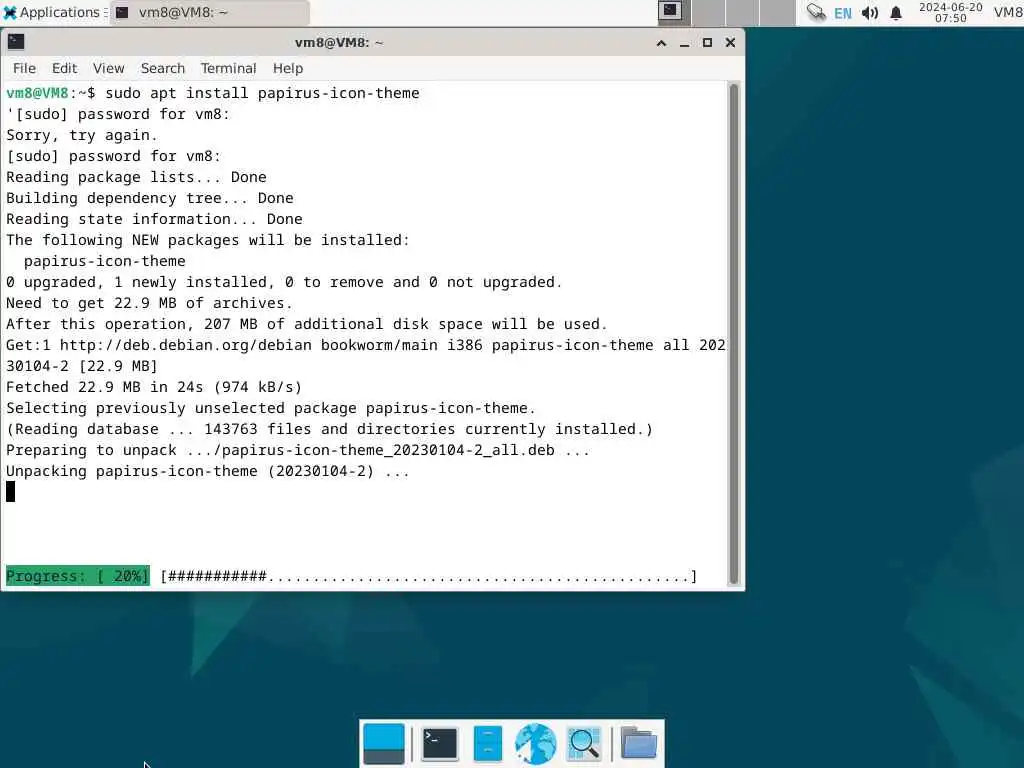Open the Search menu
Image resolution: width=1024 pixels, height=768 pixels.
[163, 69]
